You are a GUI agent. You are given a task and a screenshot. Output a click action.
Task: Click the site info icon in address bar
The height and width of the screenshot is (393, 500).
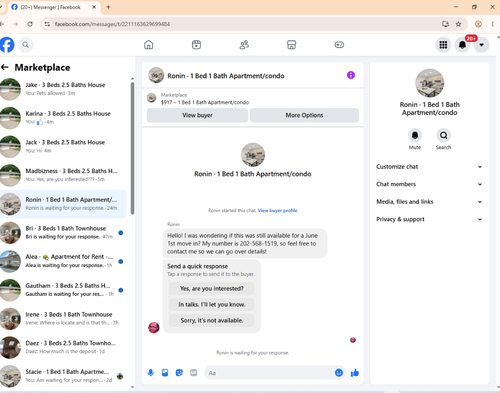click(x=47, y=24)
